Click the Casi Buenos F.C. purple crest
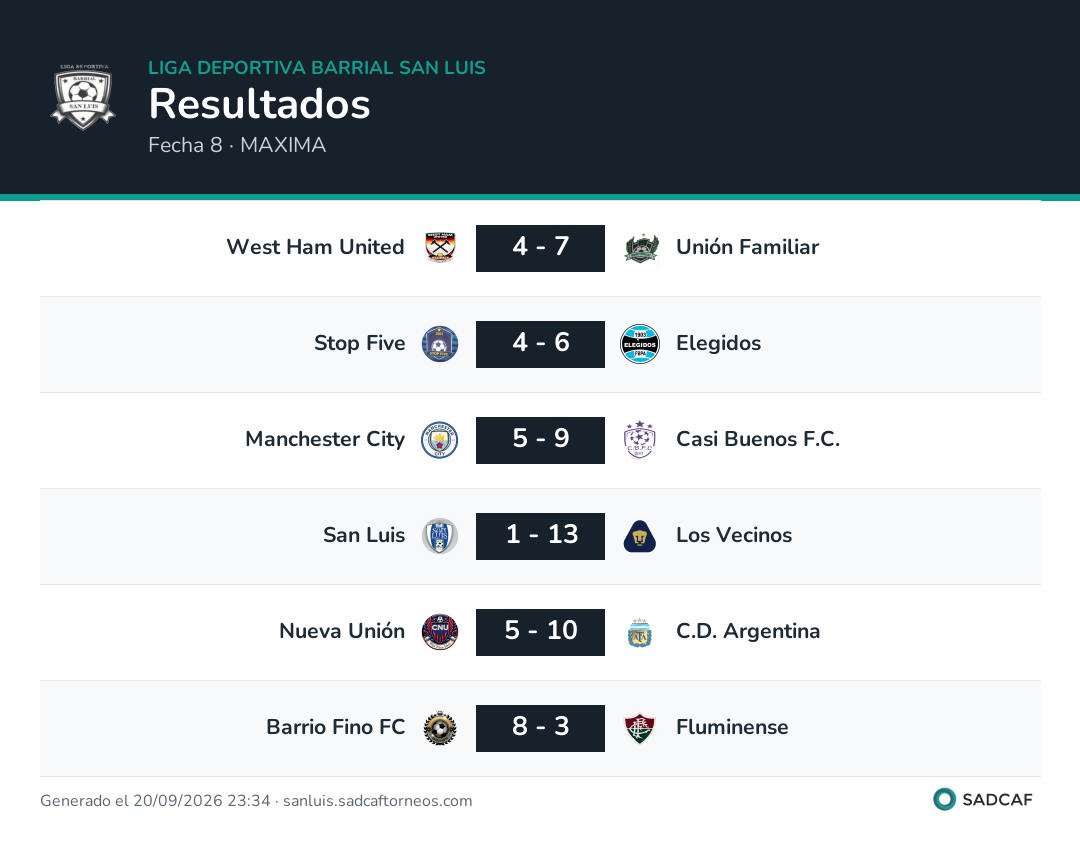Screen dimensions: 1080x852 coord(640,439)
